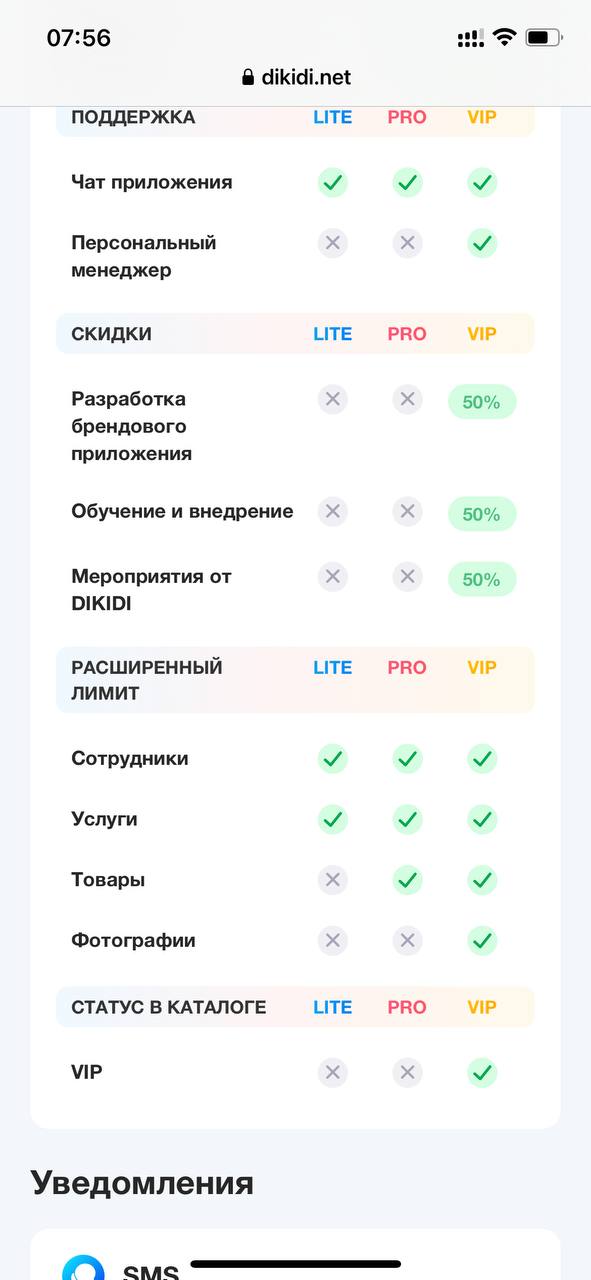Viewport: 591px width, 1280px height.
Task: Tap the 50% badge for Мероприятия от DIKIDI
Action: (482, 579)
